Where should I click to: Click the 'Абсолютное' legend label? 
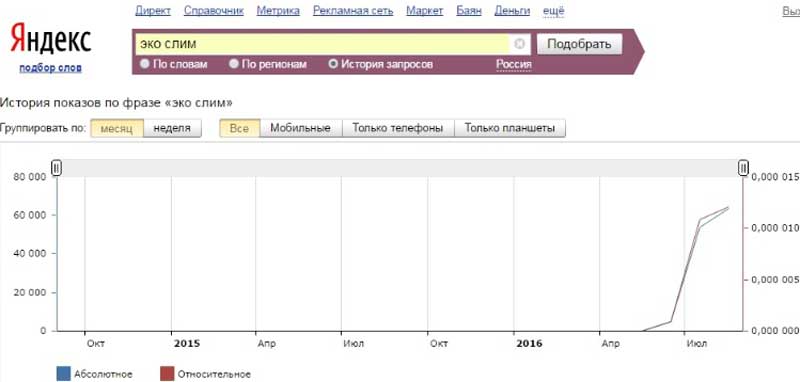pyautogui.click(x=103, y=374)
